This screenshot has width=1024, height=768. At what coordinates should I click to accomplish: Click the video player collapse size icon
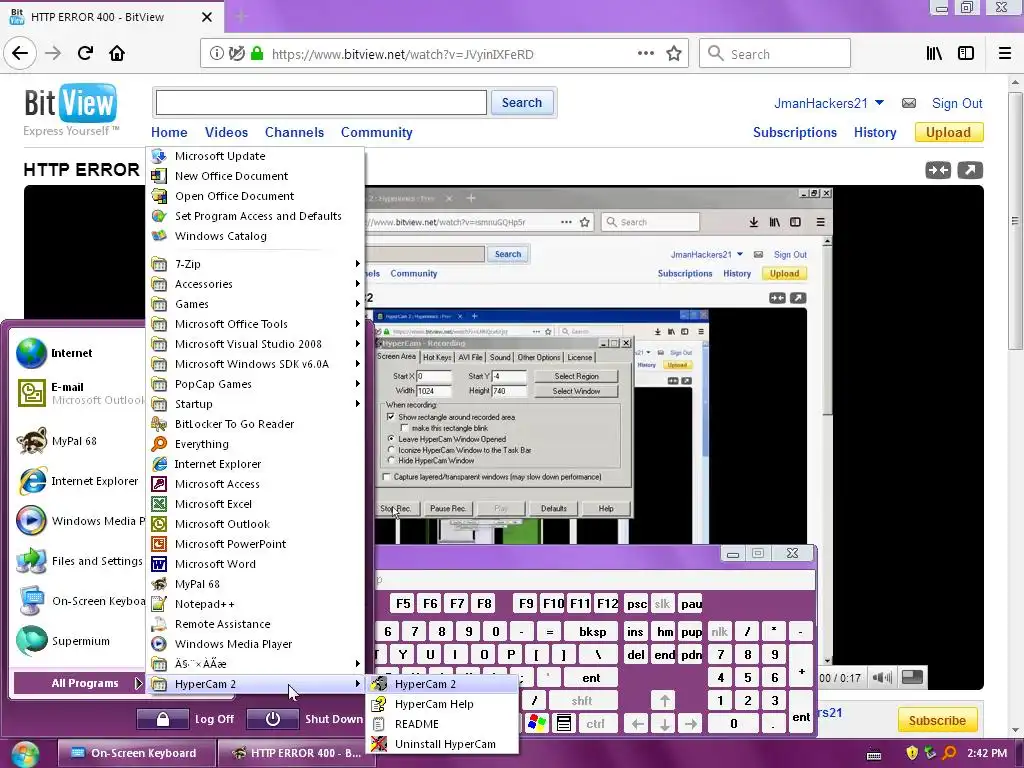tap(938, 170)
